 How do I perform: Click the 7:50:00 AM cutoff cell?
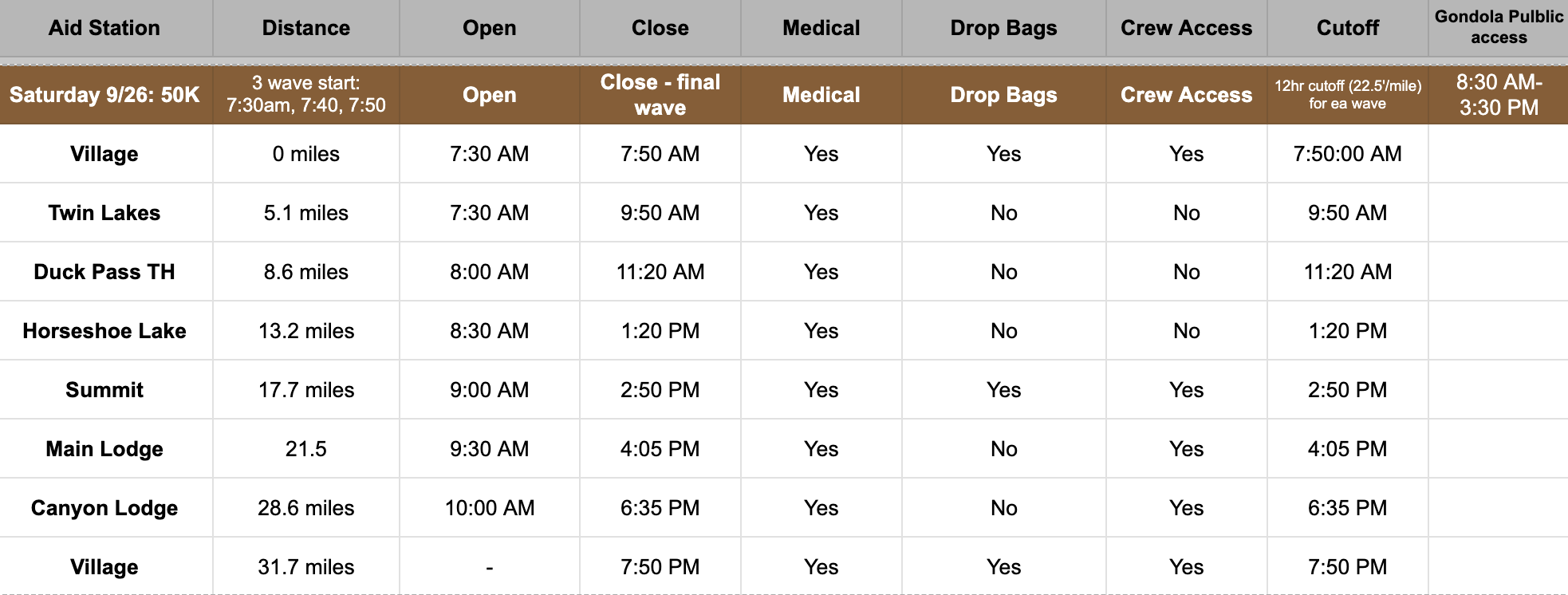coord(1348,154)
